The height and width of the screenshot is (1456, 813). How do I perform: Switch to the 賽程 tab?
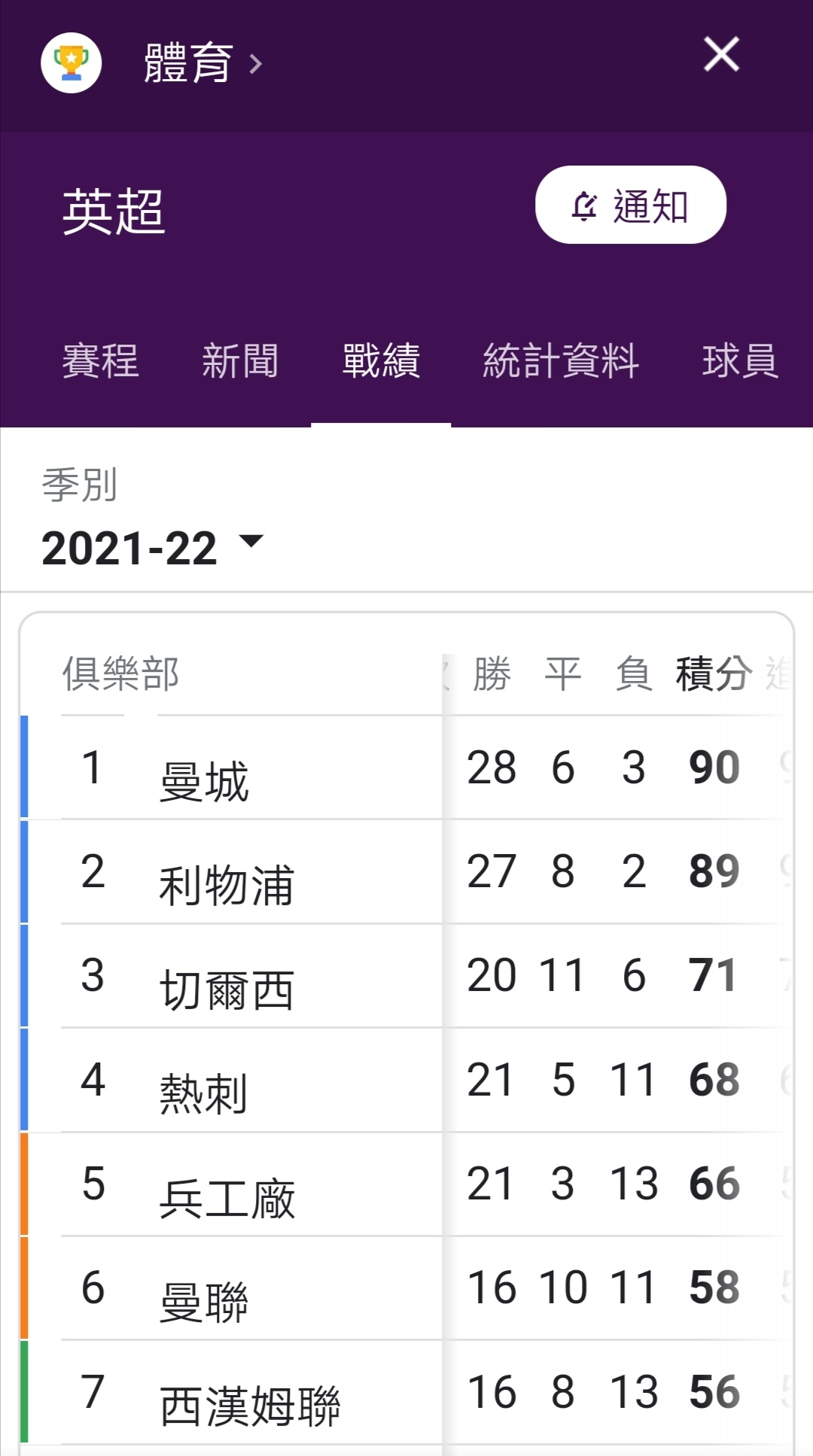(101, 360)
